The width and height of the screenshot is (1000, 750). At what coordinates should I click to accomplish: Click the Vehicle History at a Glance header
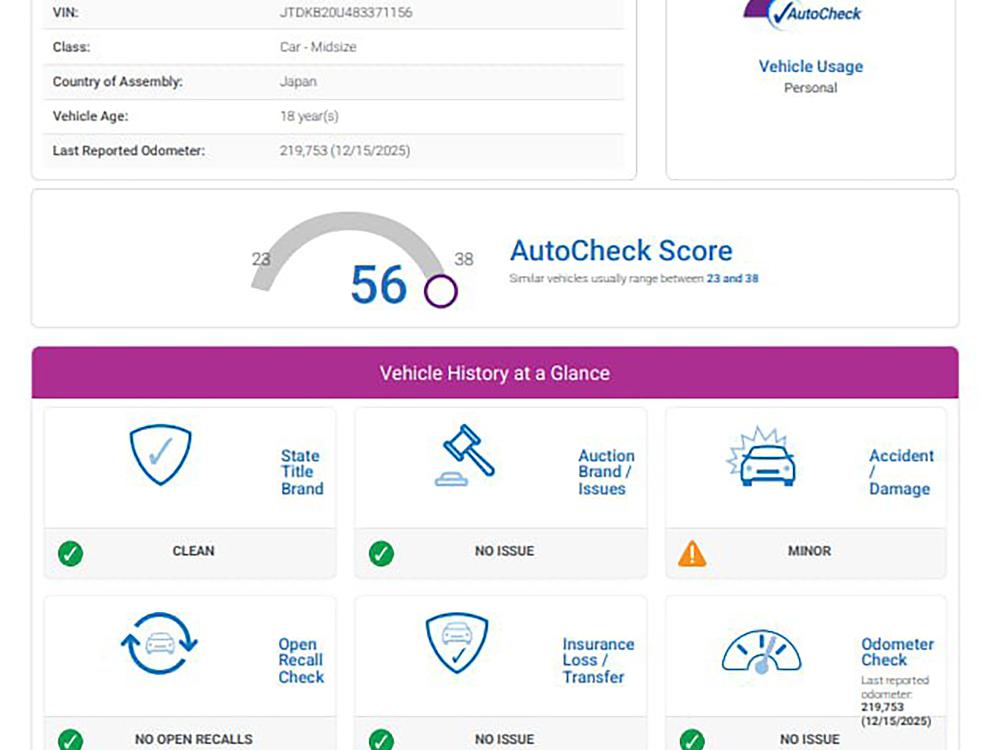coord(494,373)
